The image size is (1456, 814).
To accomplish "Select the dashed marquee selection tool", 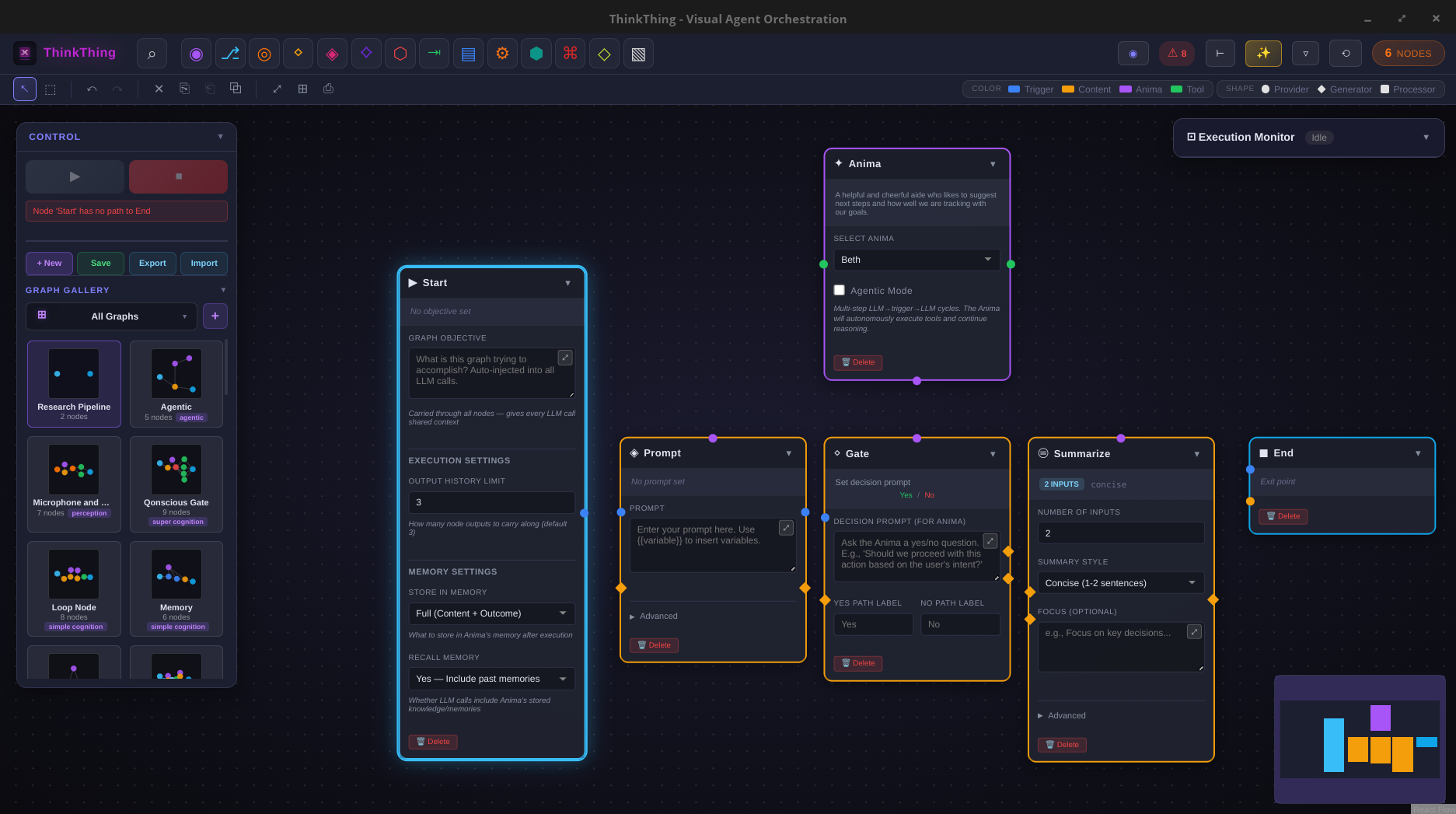I will (x=51, y=89).
